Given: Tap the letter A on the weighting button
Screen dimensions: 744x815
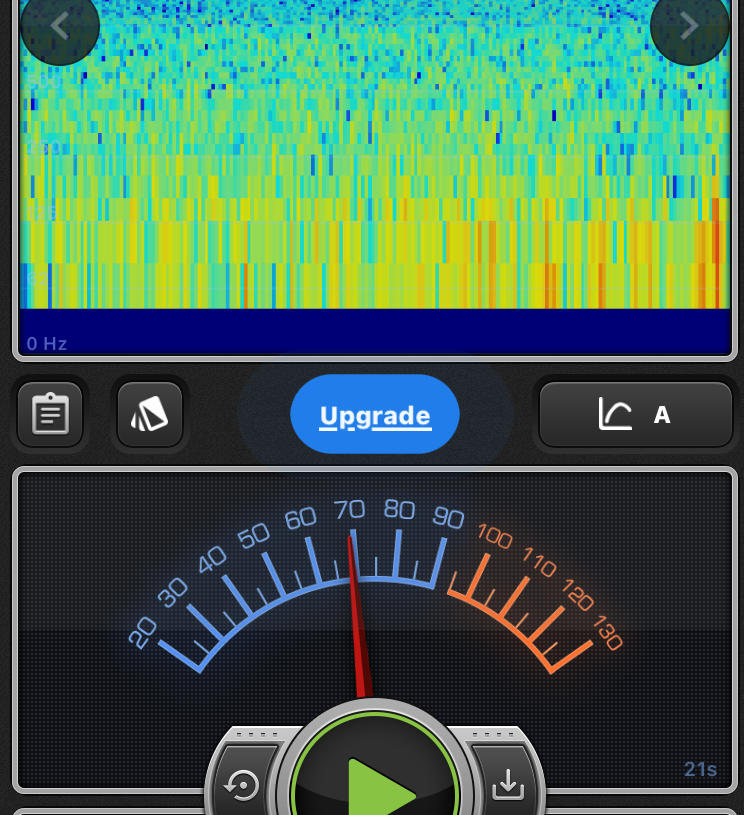Looking at the screenshot, I should point(661,415).
